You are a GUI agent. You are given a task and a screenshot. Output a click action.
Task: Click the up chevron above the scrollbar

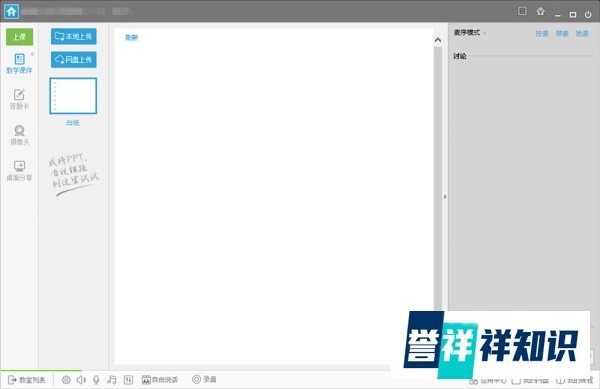coord(438,40)
